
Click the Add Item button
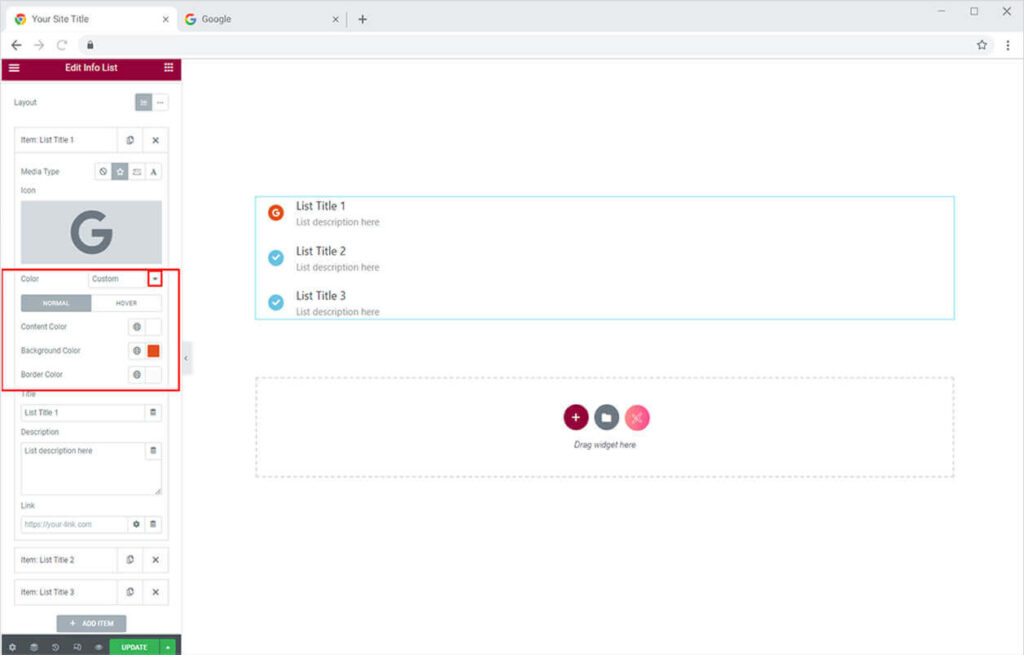click(91, 623)
